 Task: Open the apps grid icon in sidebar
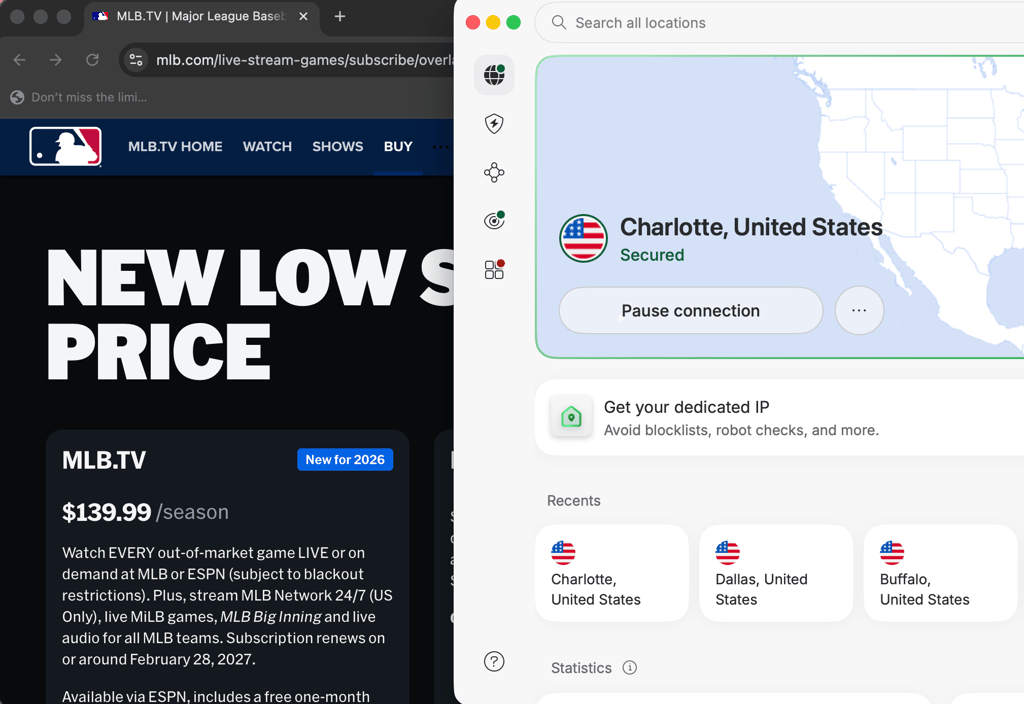pyautogui.click(x=494, y=269)
